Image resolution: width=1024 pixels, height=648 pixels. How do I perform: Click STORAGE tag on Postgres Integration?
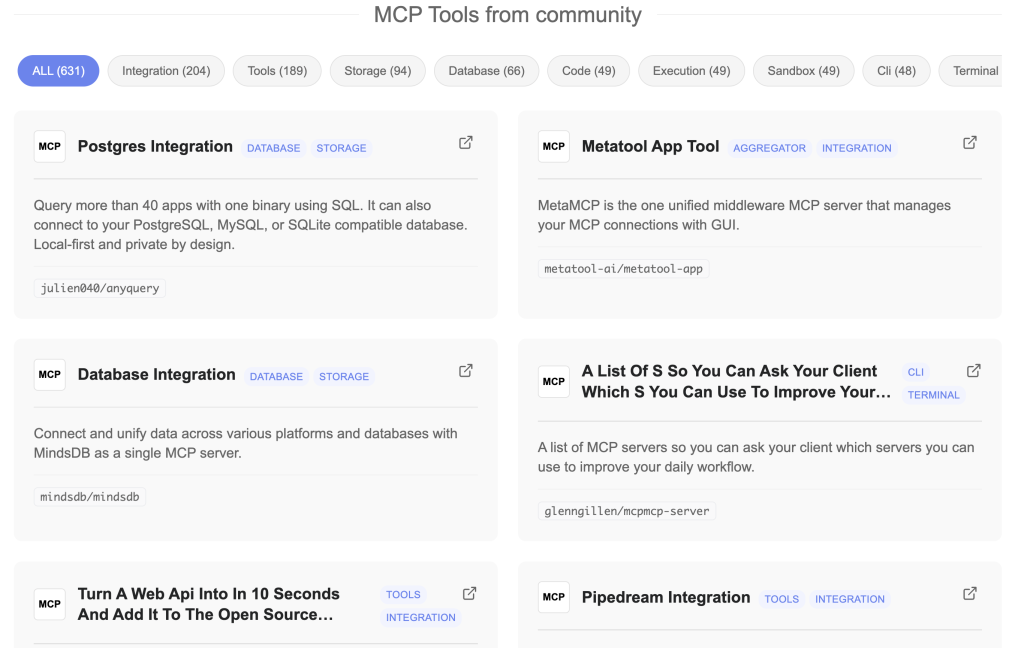[342, 148]
